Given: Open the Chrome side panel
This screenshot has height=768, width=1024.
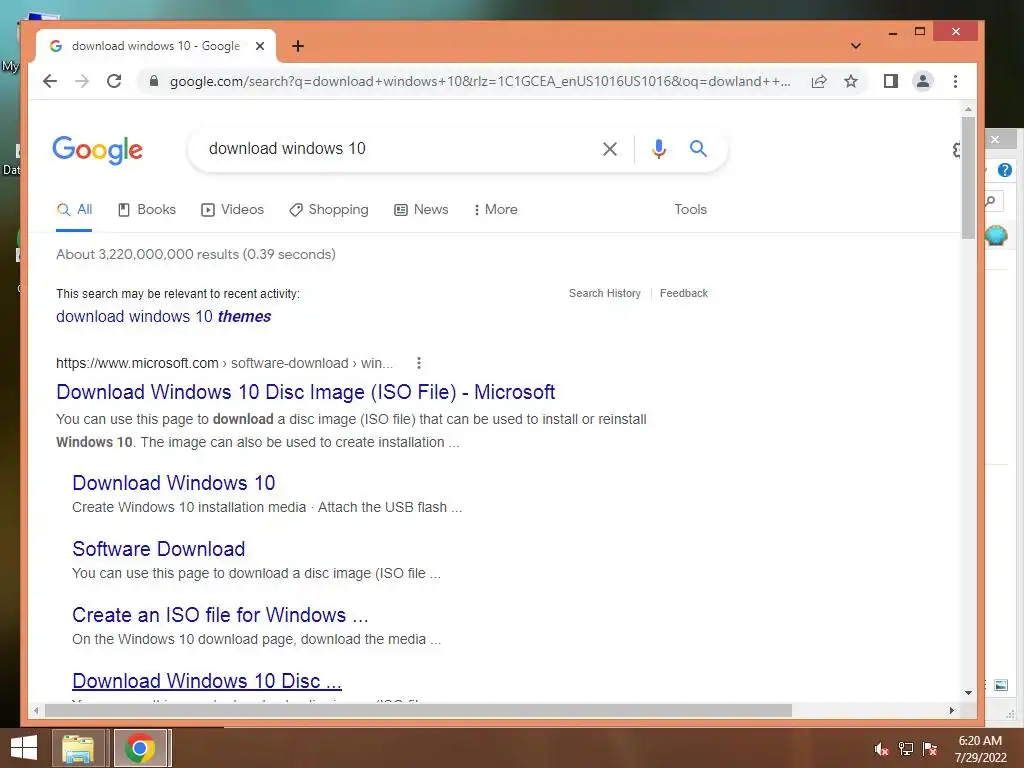Looking at the screenshot, I should point(891,81).
